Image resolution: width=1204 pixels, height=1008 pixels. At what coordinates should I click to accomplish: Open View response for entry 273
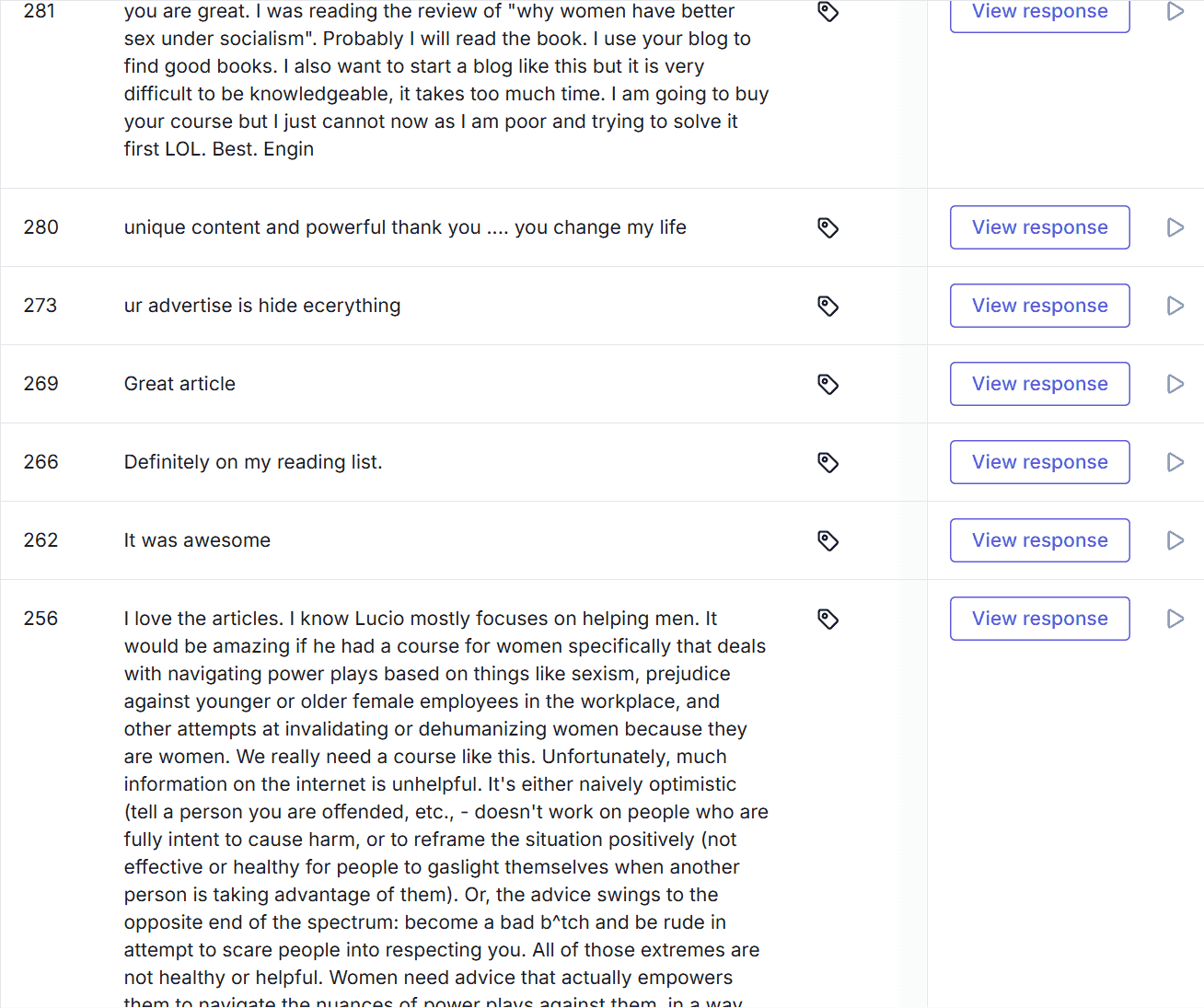click(1040, 306)
